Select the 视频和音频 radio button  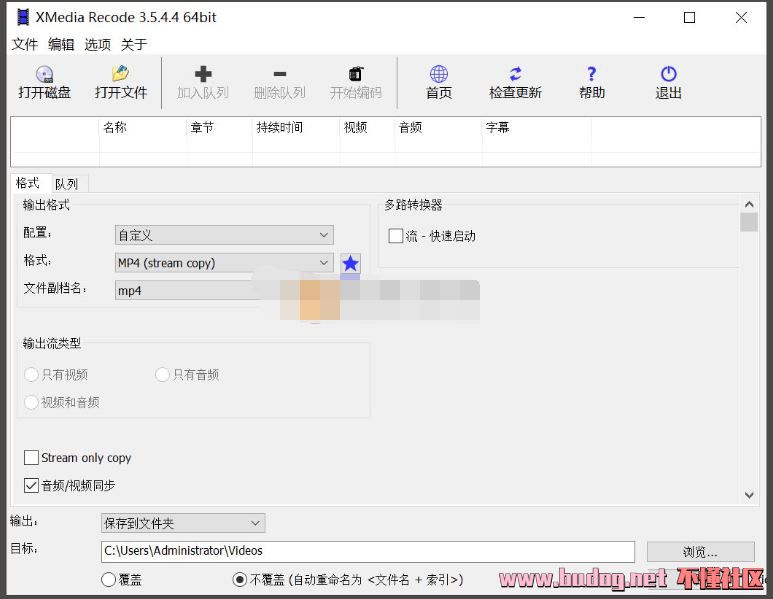[31, 402]
